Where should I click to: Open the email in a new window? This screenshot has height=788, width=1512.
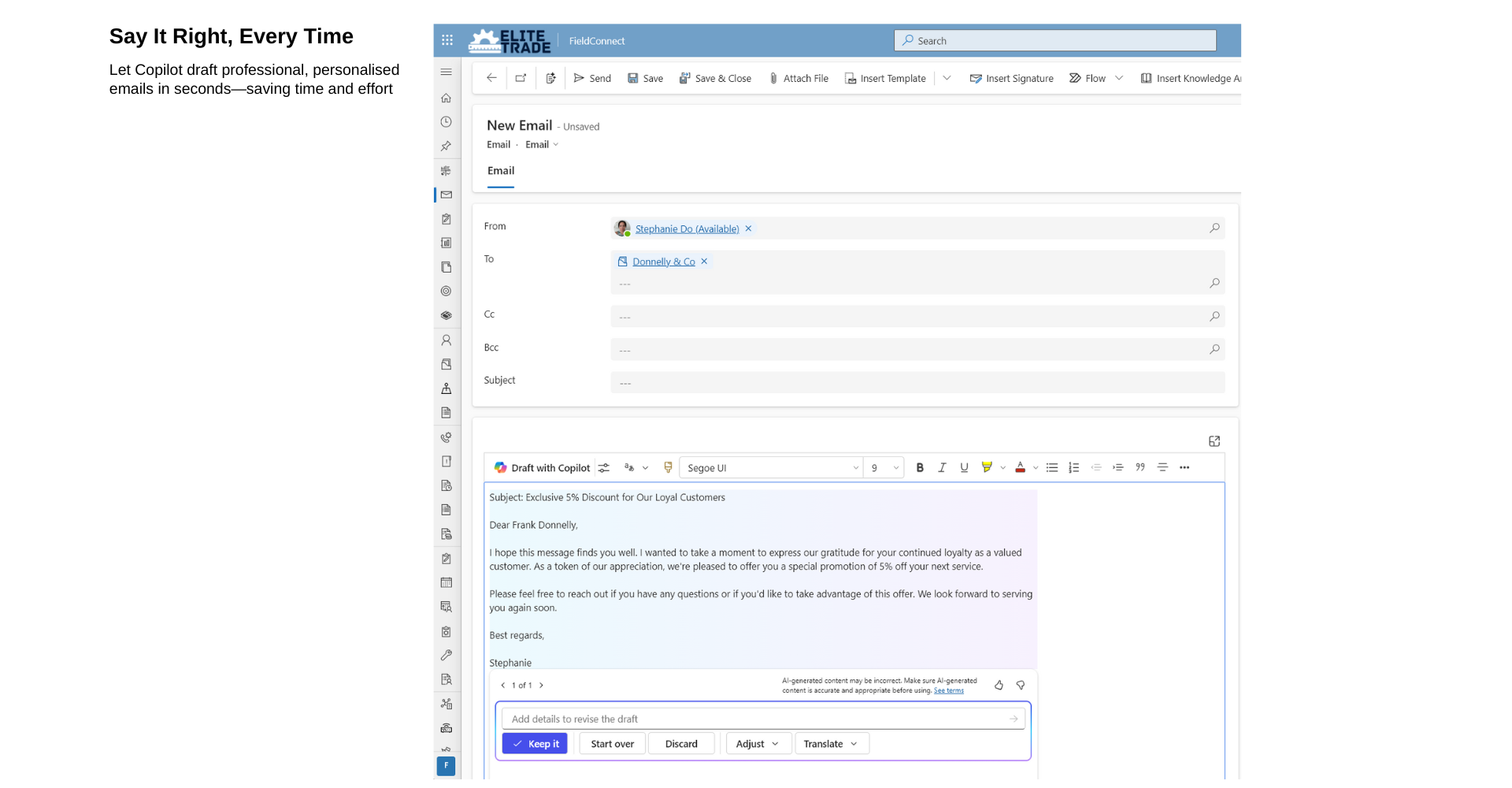coord(521,78)
